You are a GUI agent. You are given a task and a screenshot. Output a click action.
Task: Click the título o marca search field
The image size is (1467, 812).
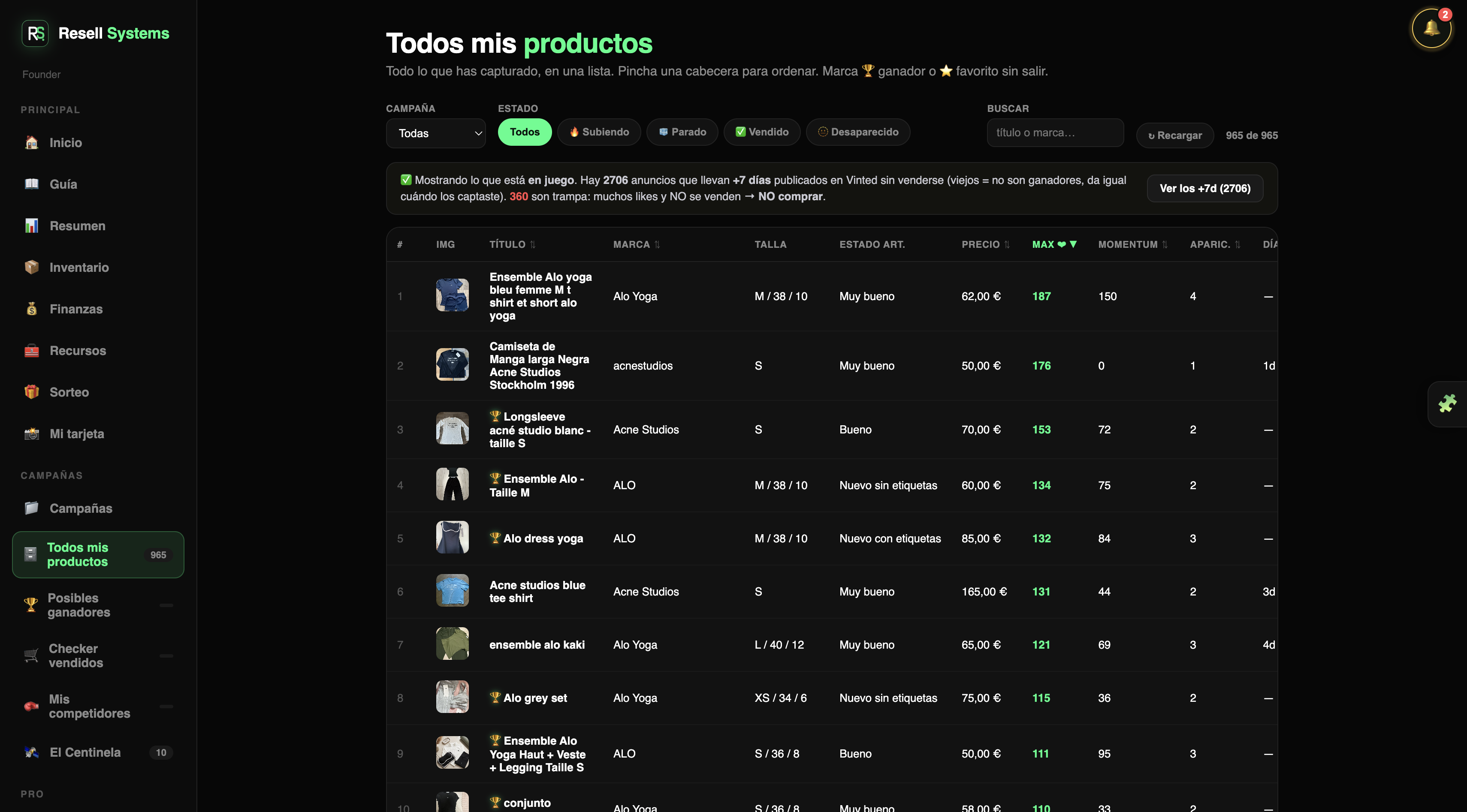[x=1055, y=132]
